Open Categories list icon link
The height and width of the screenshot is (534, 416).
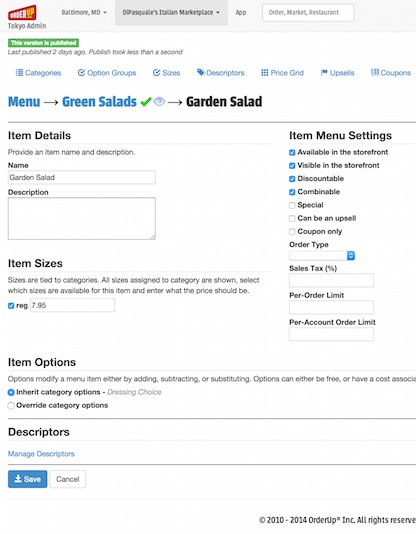(x=19, y=73)
